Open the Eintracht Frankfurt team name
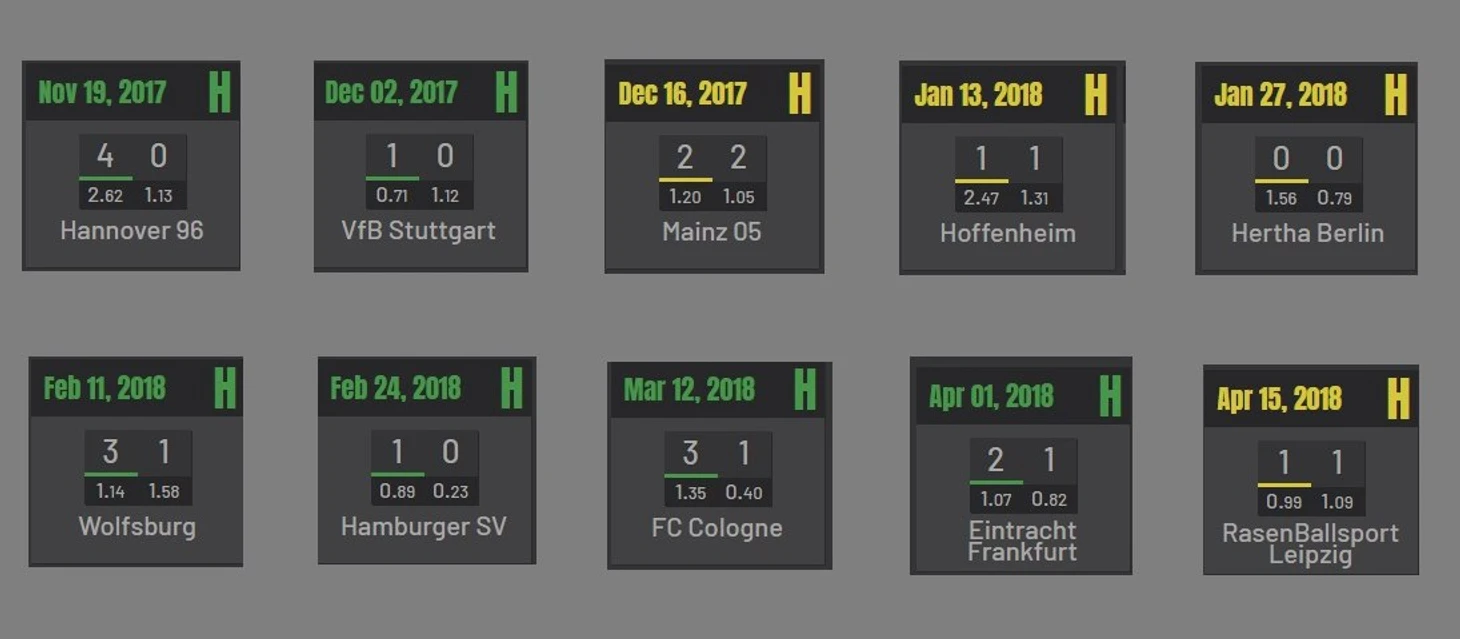The height and width of the screenshot is (639, 1460). 1022,541
